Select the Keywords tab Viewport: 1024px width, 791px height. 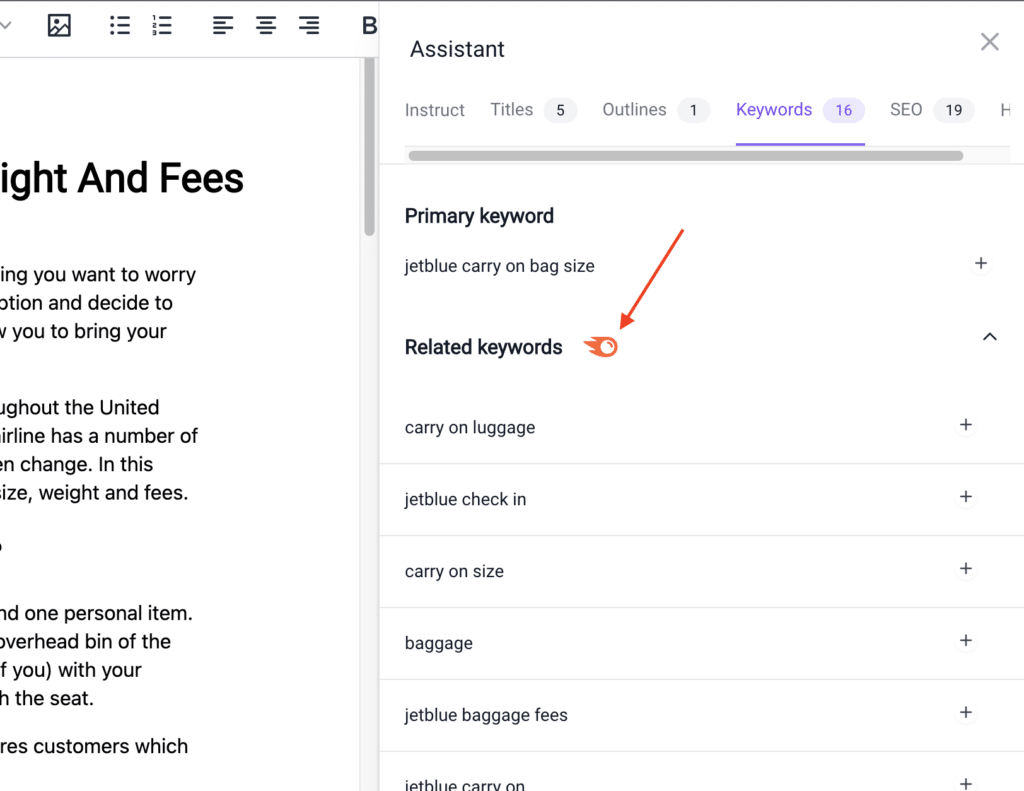pyautogui.click(x=800, y=110)
